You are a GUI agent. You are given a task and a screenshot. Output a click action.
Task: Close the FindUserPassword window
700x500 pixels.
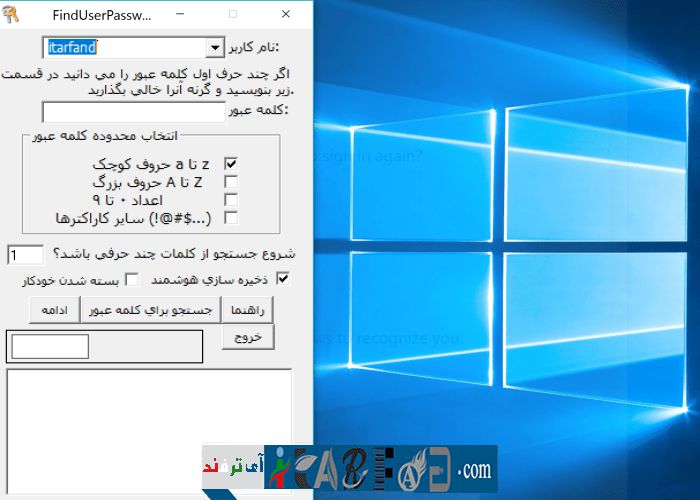point(286,15)
